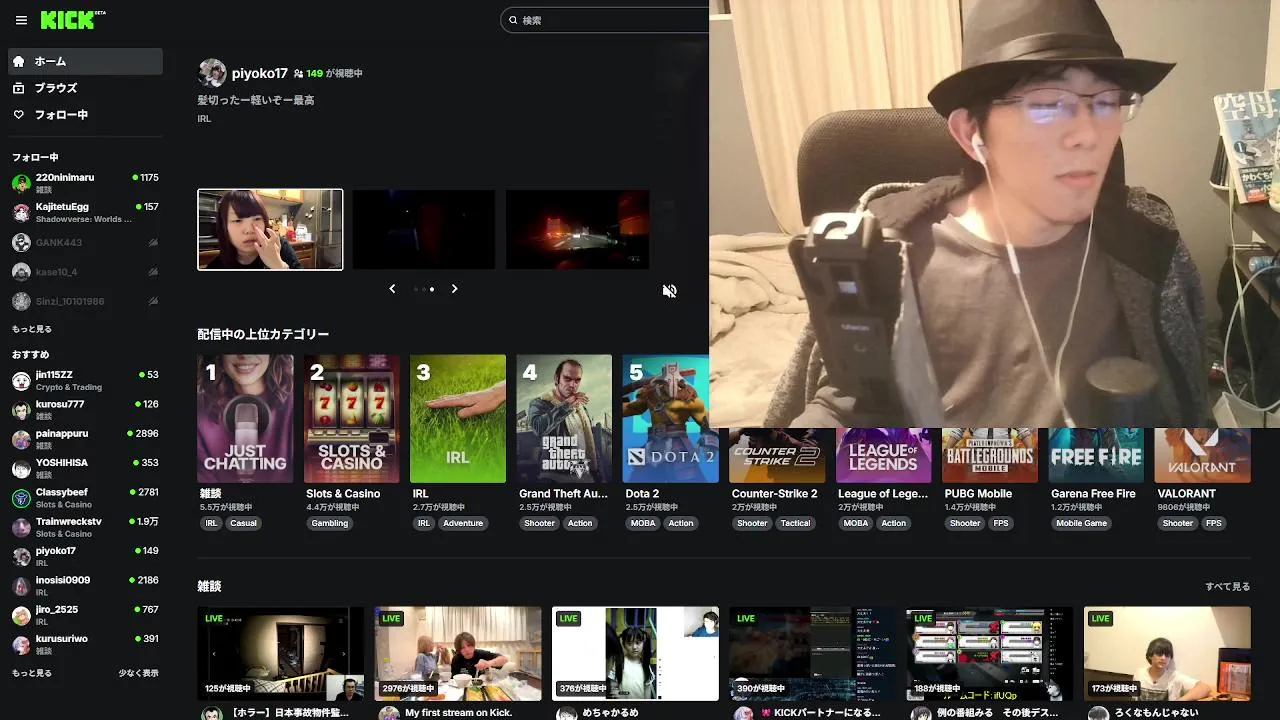
Task: Open Counter-Strike 2 category link
Action: tap(774, 494)
